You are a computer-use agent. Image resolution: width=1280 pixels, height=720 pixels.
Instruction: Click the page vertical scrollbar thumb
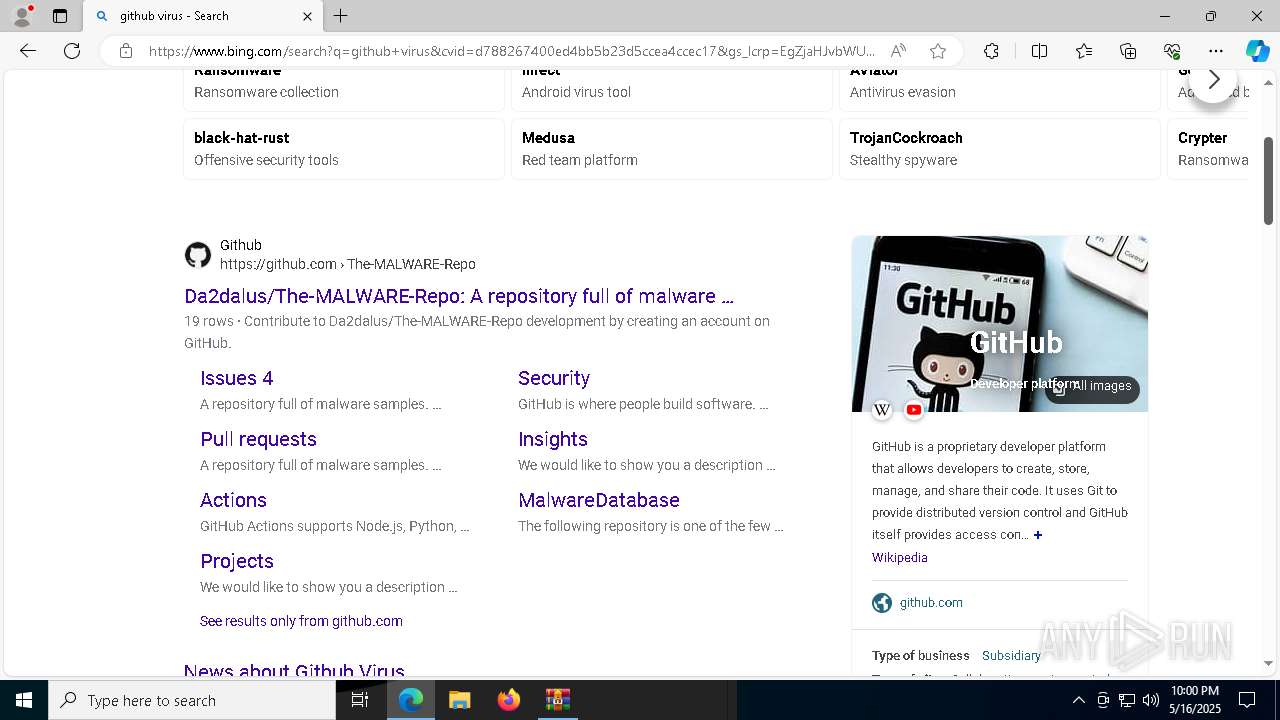coord(1268,181)
